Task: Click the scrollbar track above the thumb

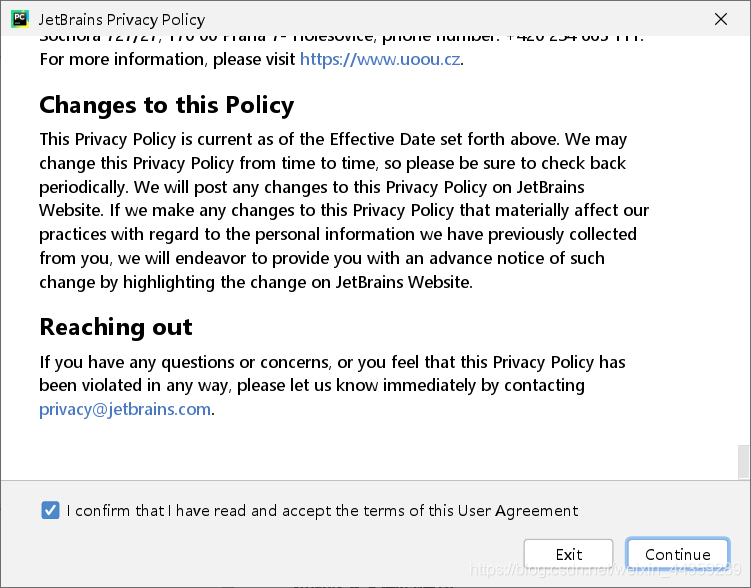Action: (x=743, y=239)
